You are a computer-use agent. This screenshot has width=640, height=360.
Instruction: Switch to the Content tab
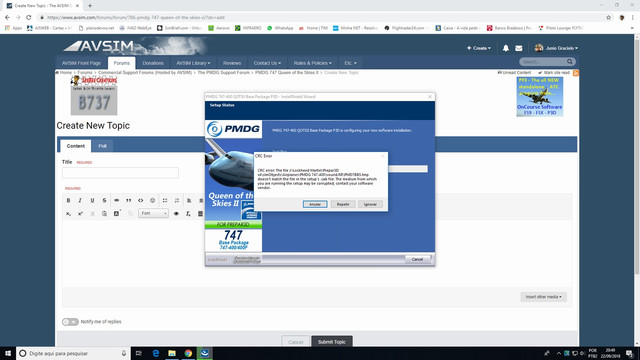tap(76, 146)
